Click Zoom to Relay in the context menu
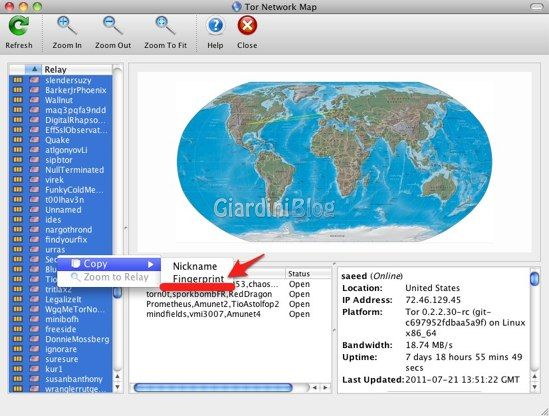 (x=109, y=277)
